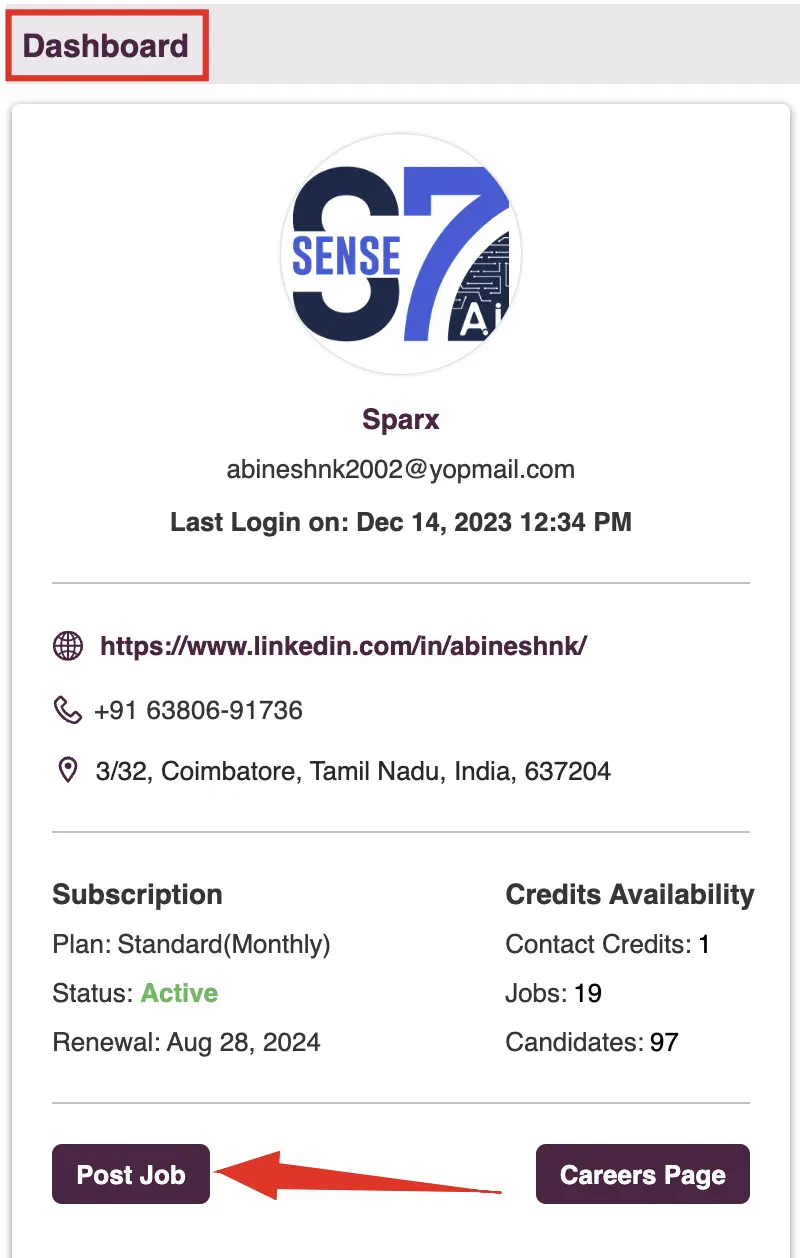Click the Coimbatore address text

tap(353, 772)
